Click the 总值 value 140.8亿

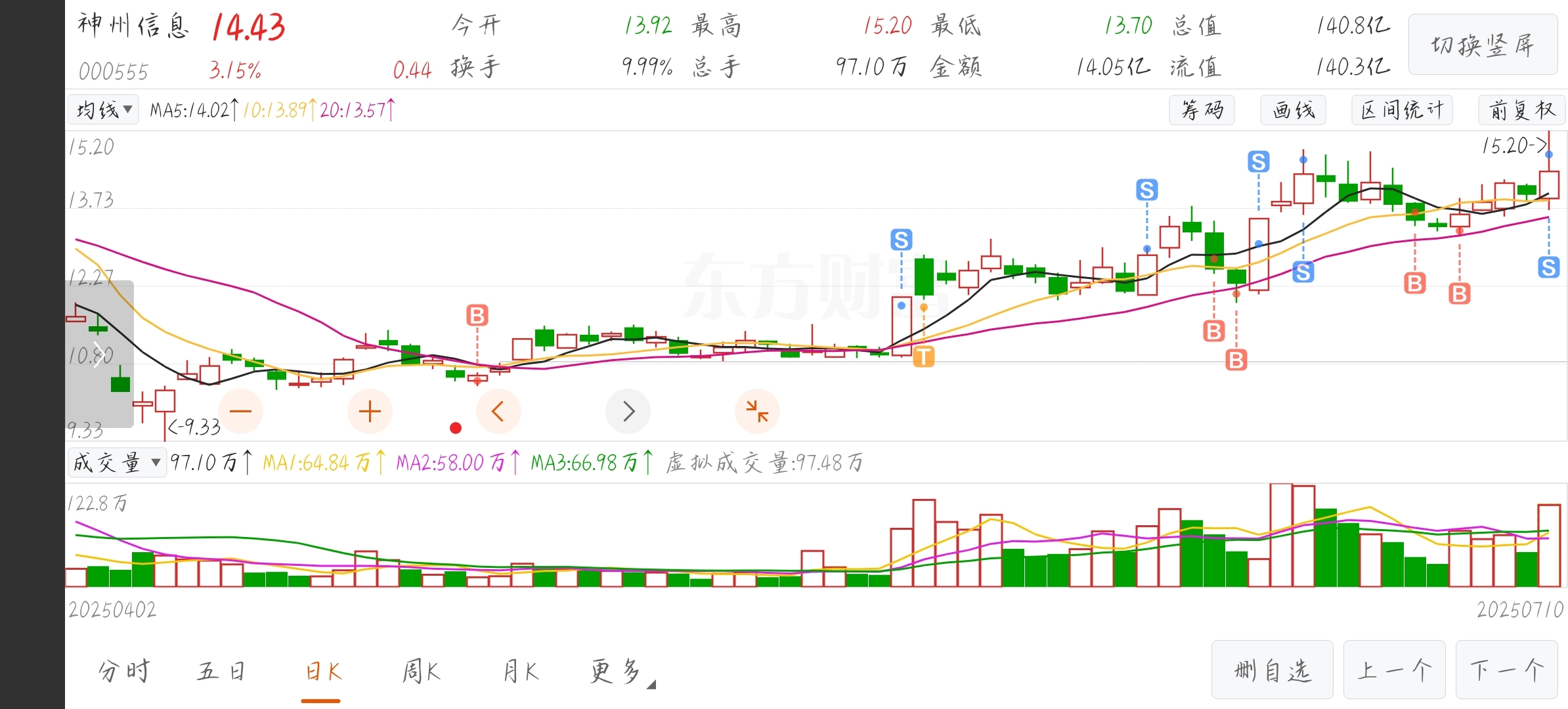click(x=1353, y=26)
